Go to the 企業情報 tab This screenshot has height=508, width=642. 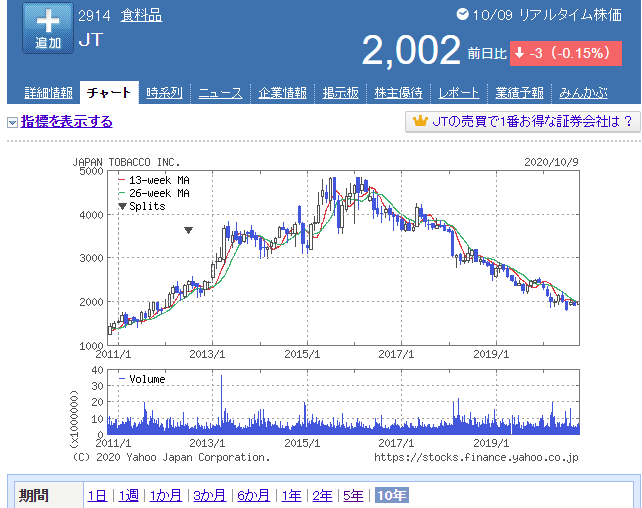pyautogui.click(x=283, y=93)
